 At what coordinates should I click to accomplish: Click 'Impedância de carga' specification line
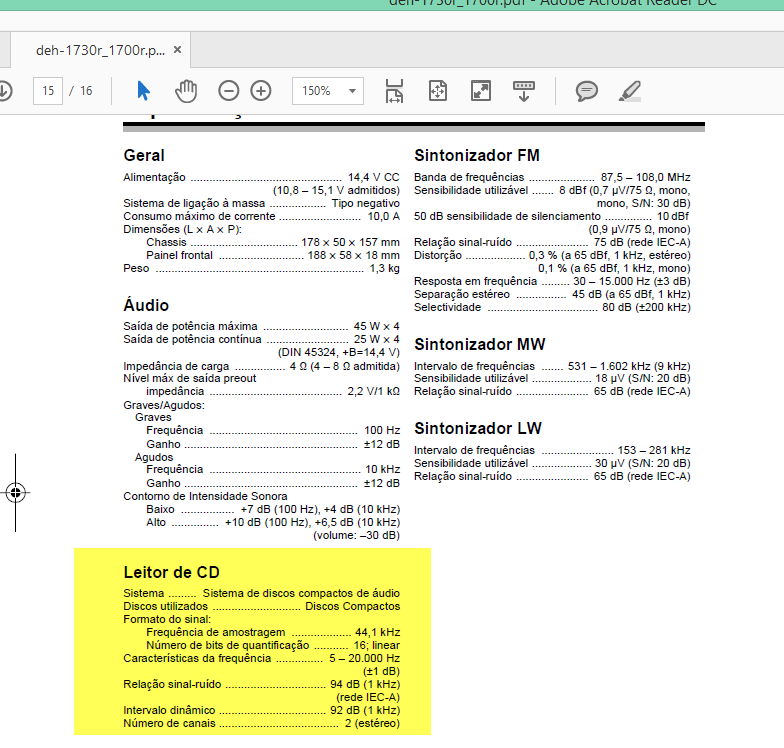coord(262,366)
